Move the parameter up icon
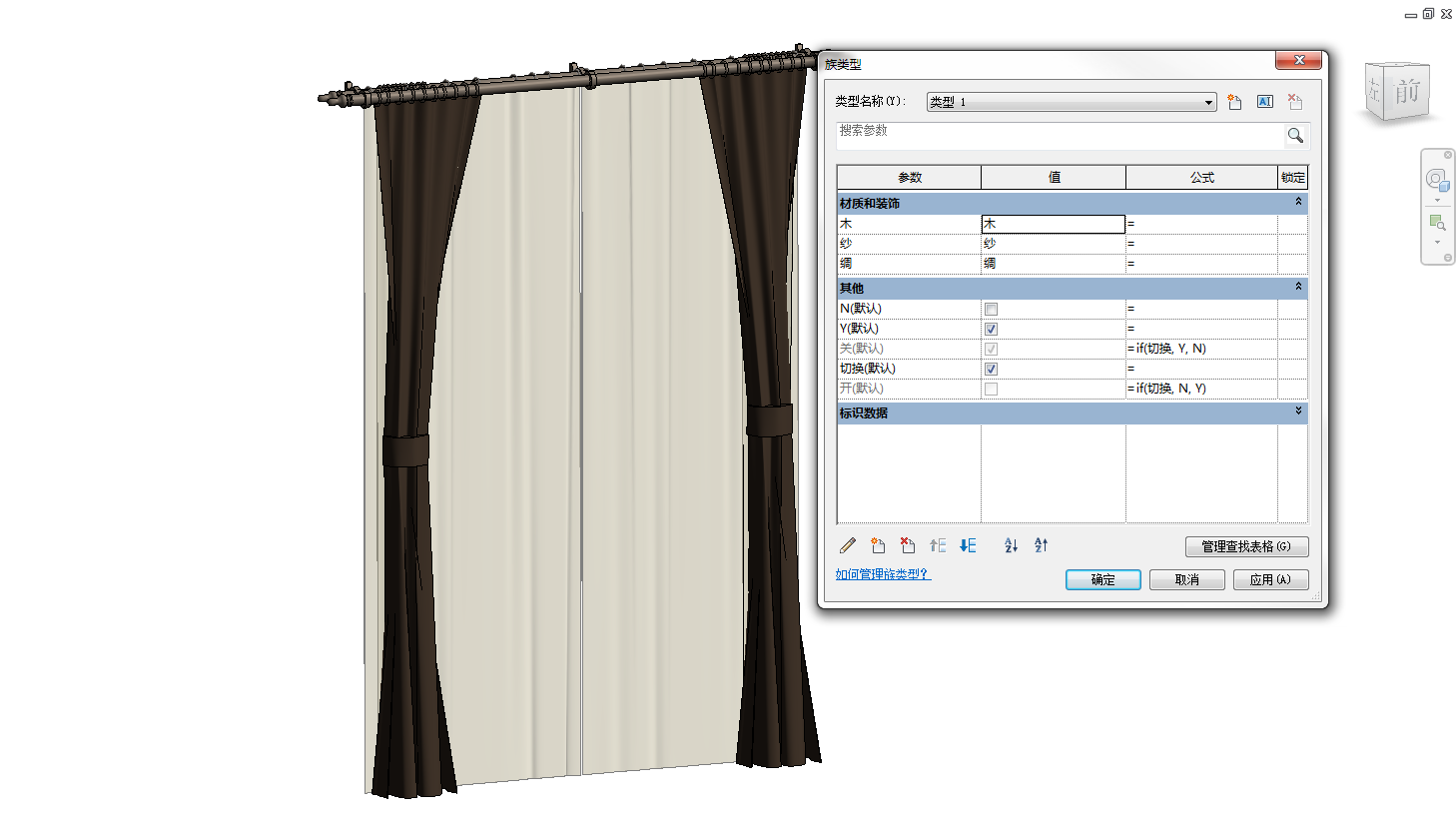The image size is (1456, 836). [x=938, y=545]
